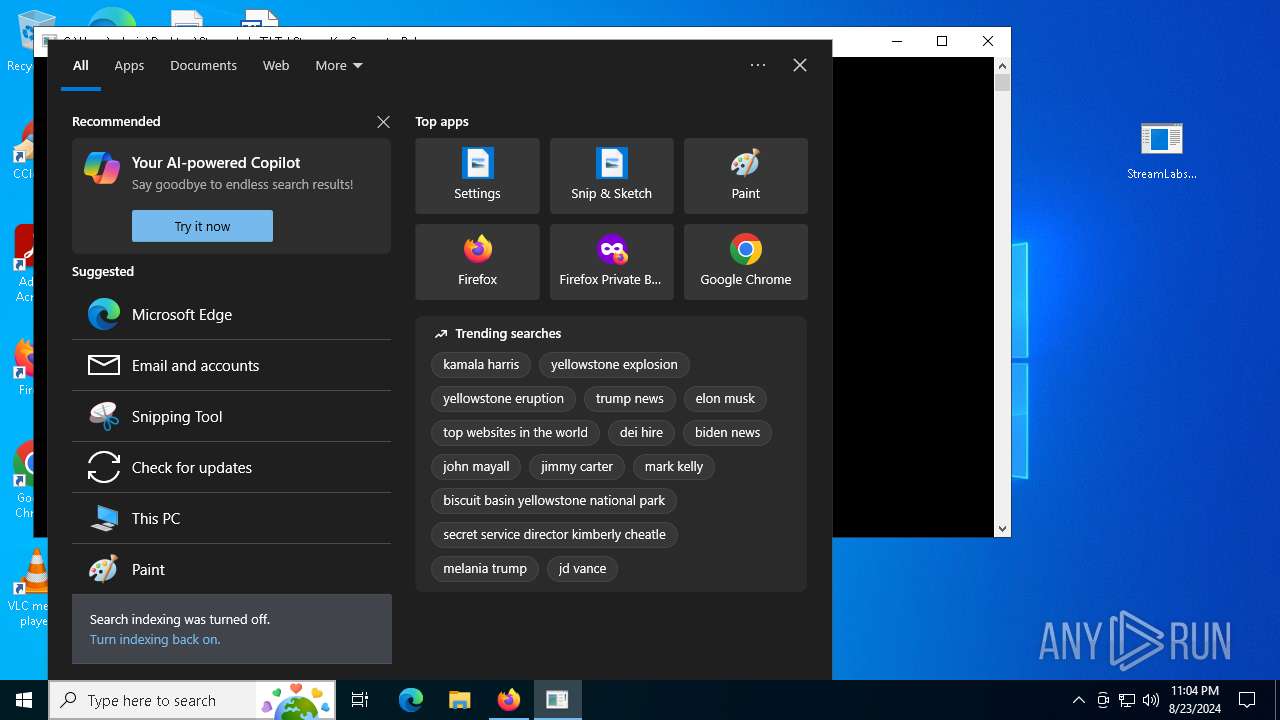The width and height of the screenshot is (1280, 720).
Task: Click the taskbar clock and date
Action: (x=1194, y=700)
